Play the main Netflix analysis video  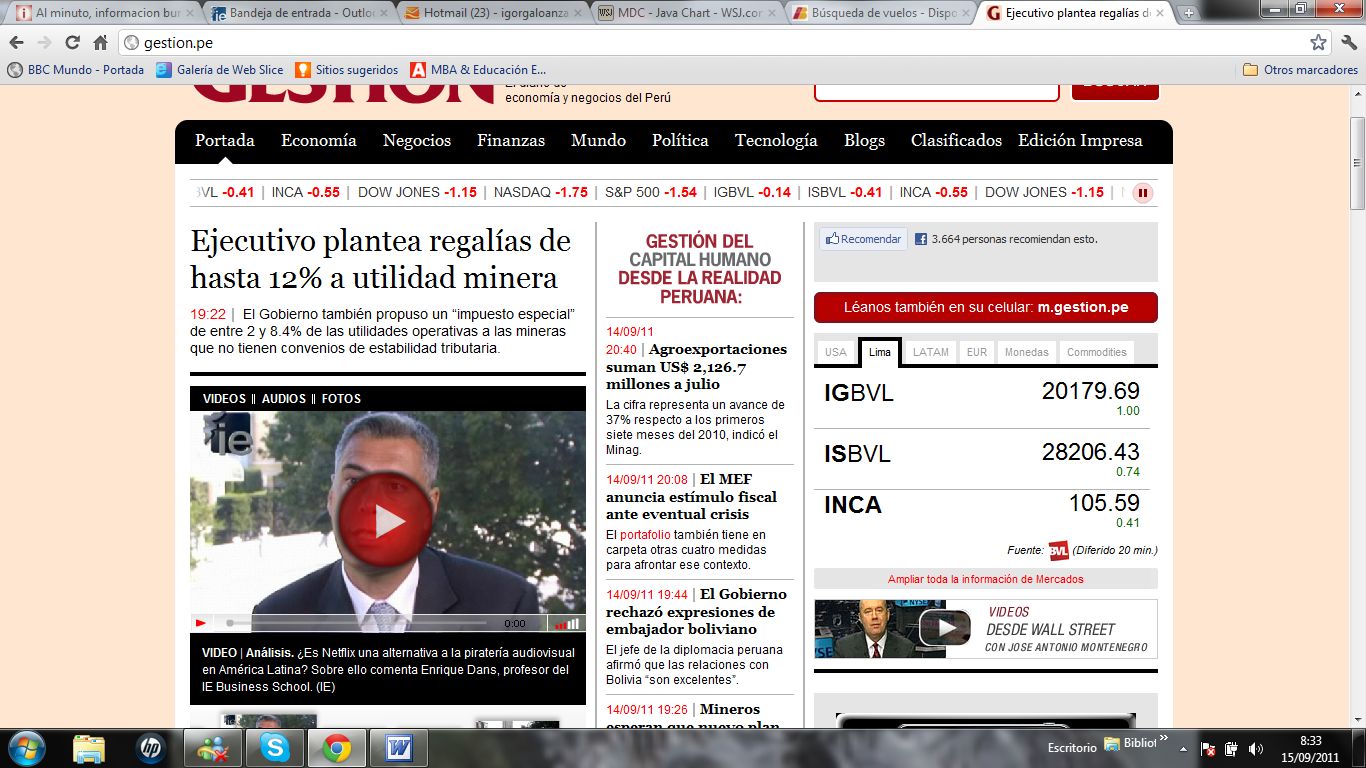click(x=386, y=520)
